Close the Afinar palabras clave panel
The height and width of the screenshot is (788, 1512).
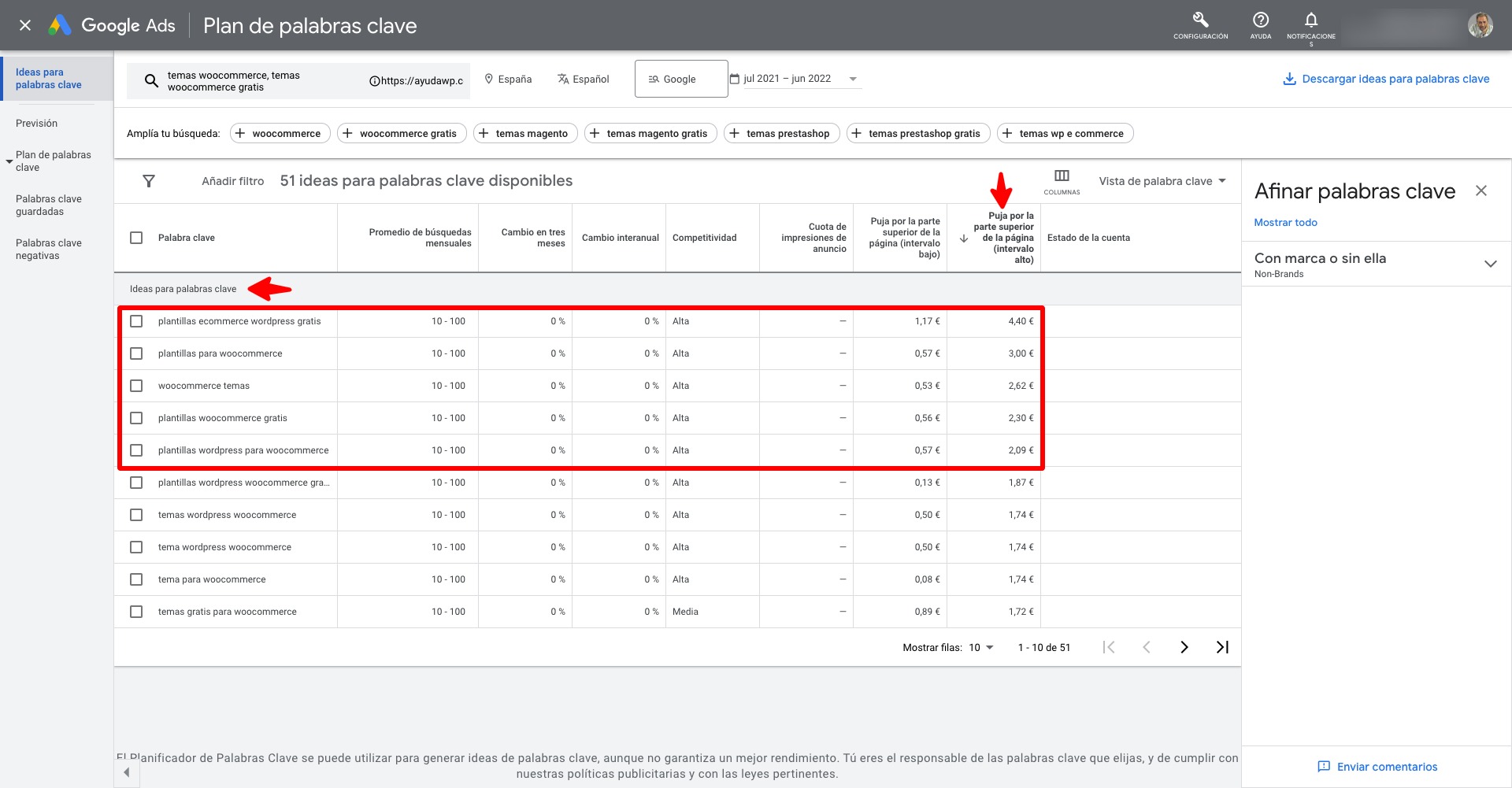point(1480,191)
